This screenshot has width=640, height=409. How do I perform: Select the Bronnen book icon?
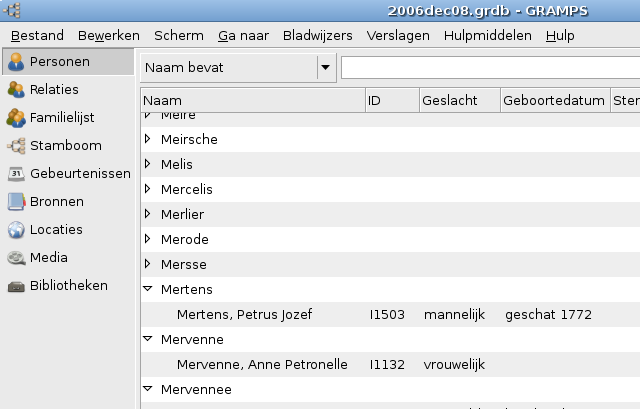16,202
